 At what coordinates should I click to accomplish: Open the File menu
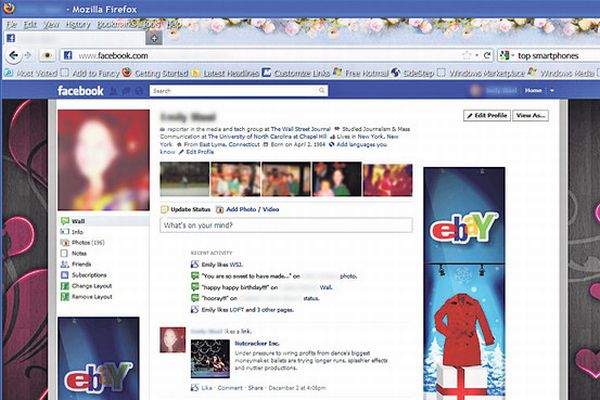point(11,24)
